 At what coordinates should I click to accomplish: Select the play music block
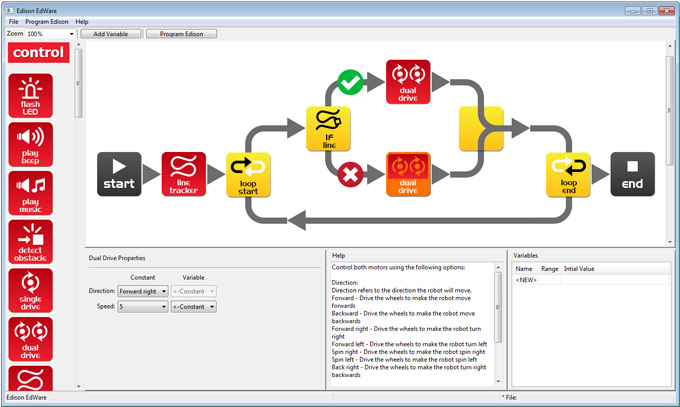pyautogui.click(x=30, y=193)
